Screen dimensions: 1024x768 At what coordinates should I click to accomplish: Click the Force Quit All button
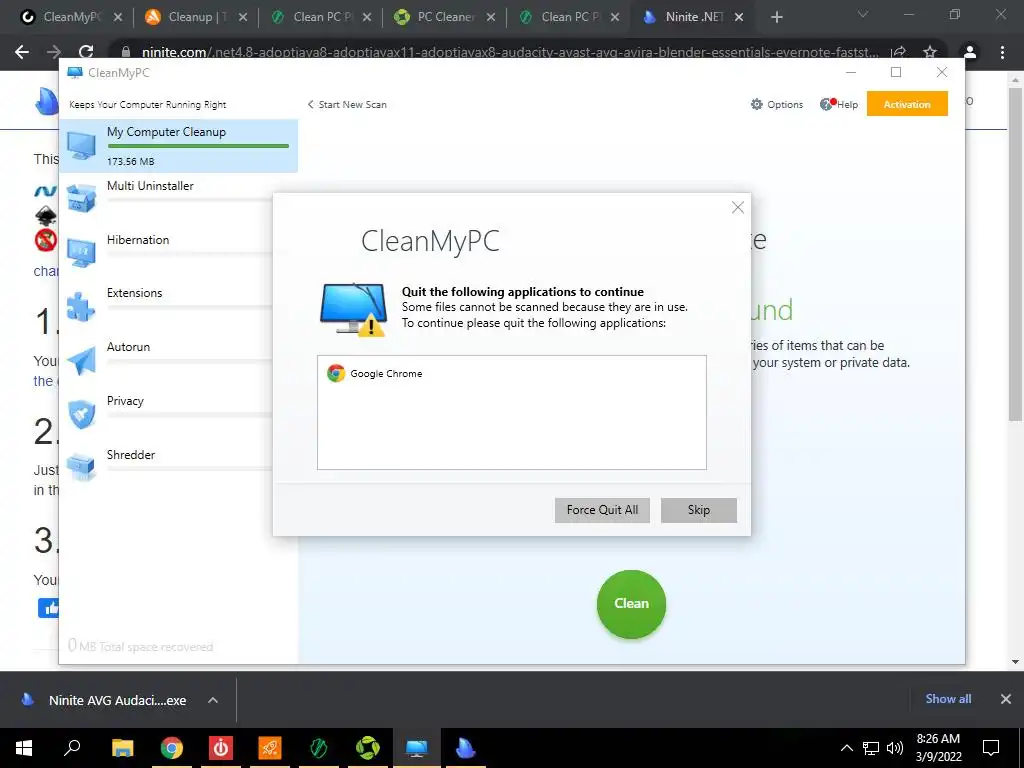click(602, 510)
